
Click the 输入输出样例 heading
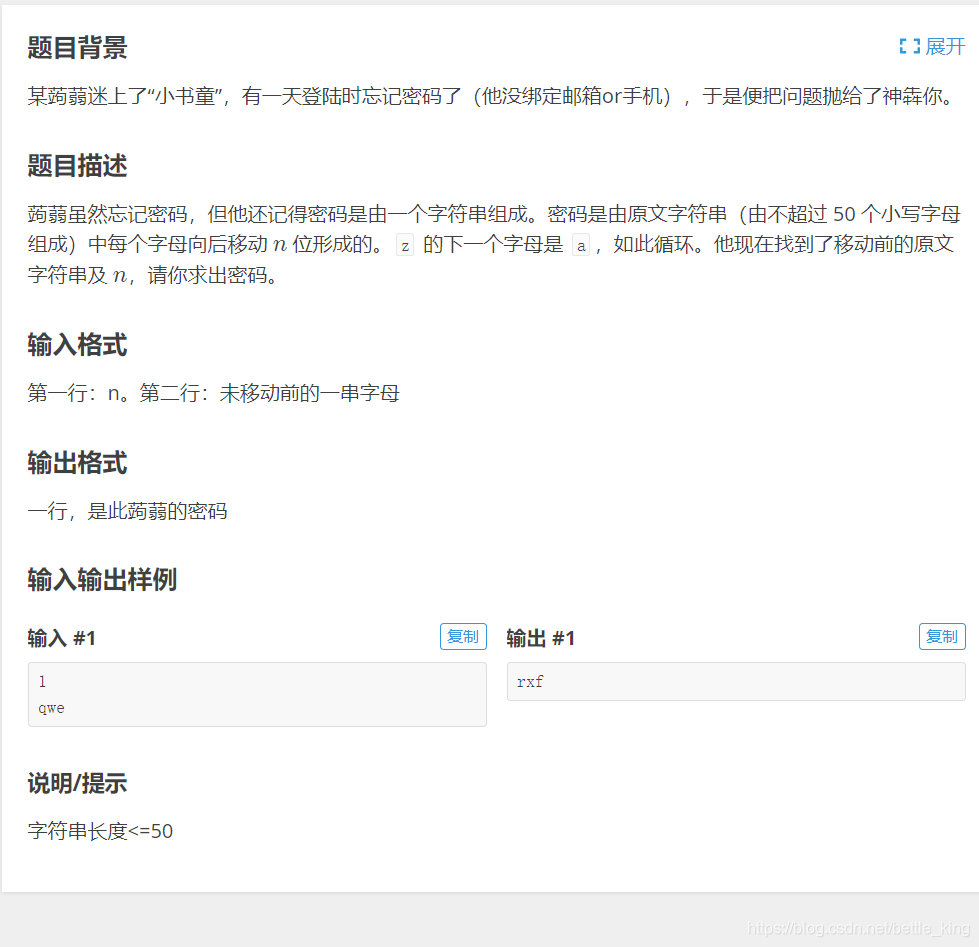[x=105, y=580]
